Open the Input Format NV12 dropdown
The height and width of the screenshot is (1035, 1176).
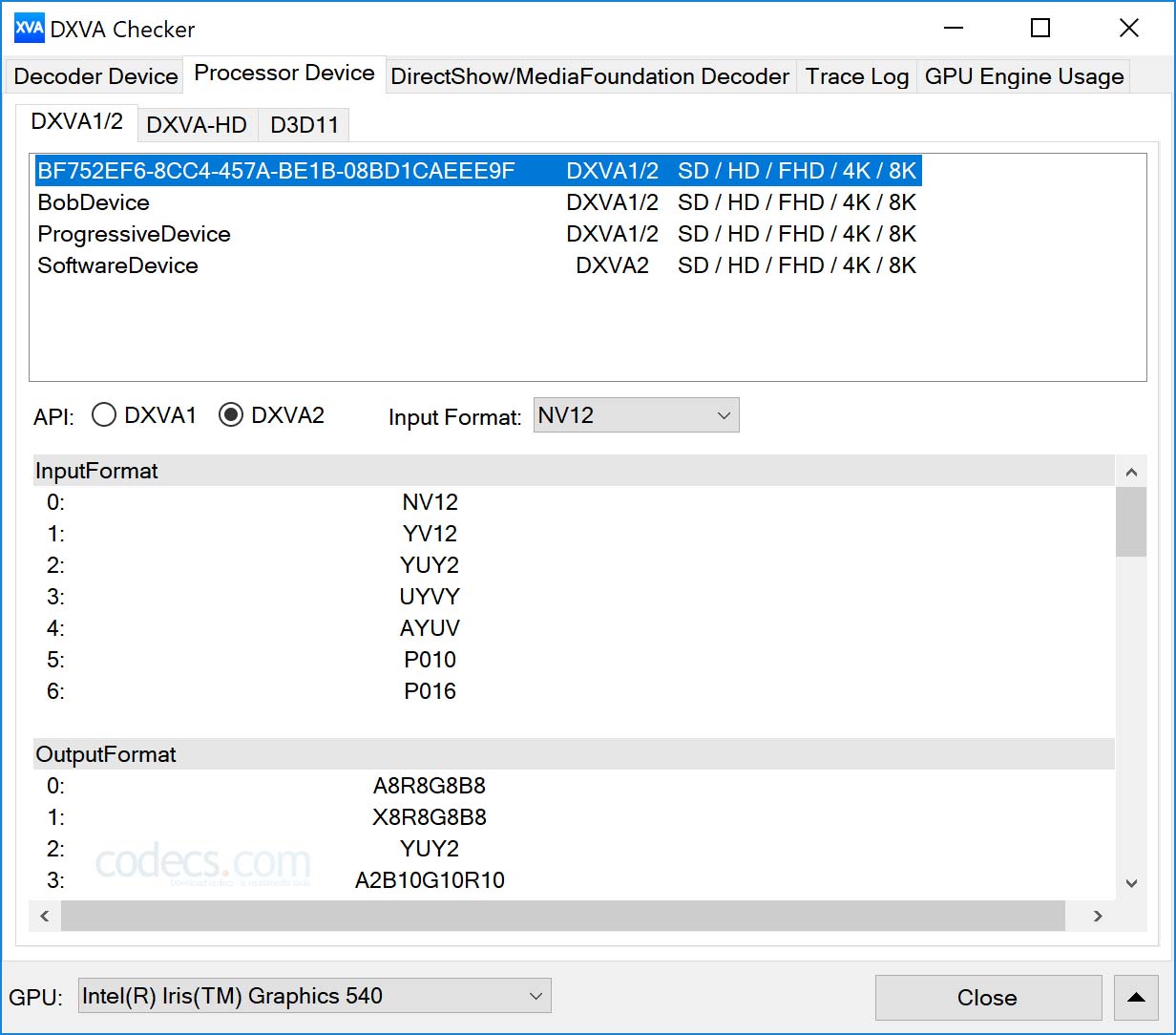click(x=636, y=415)
